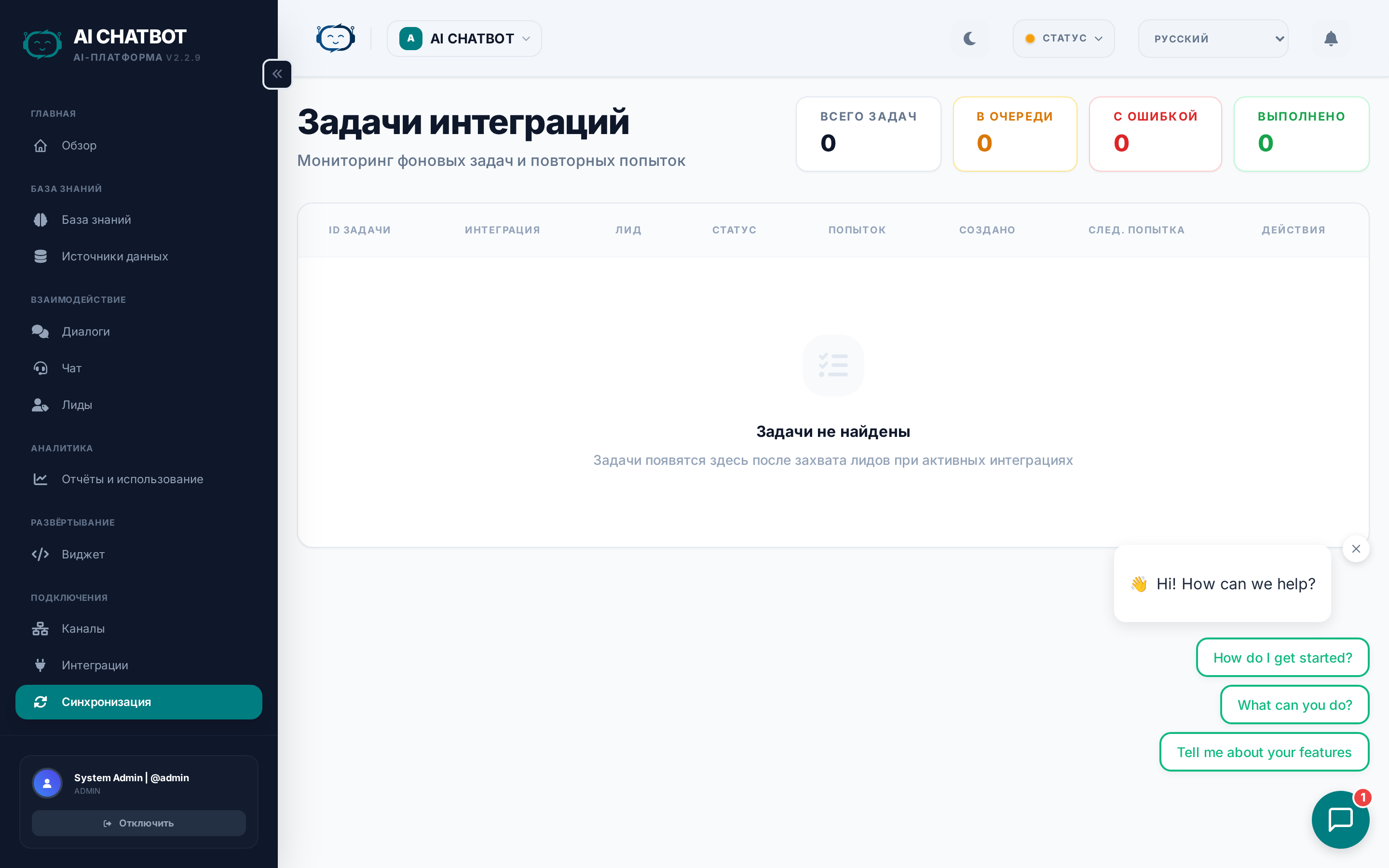Open Источники данных database item

coord(115,257)
